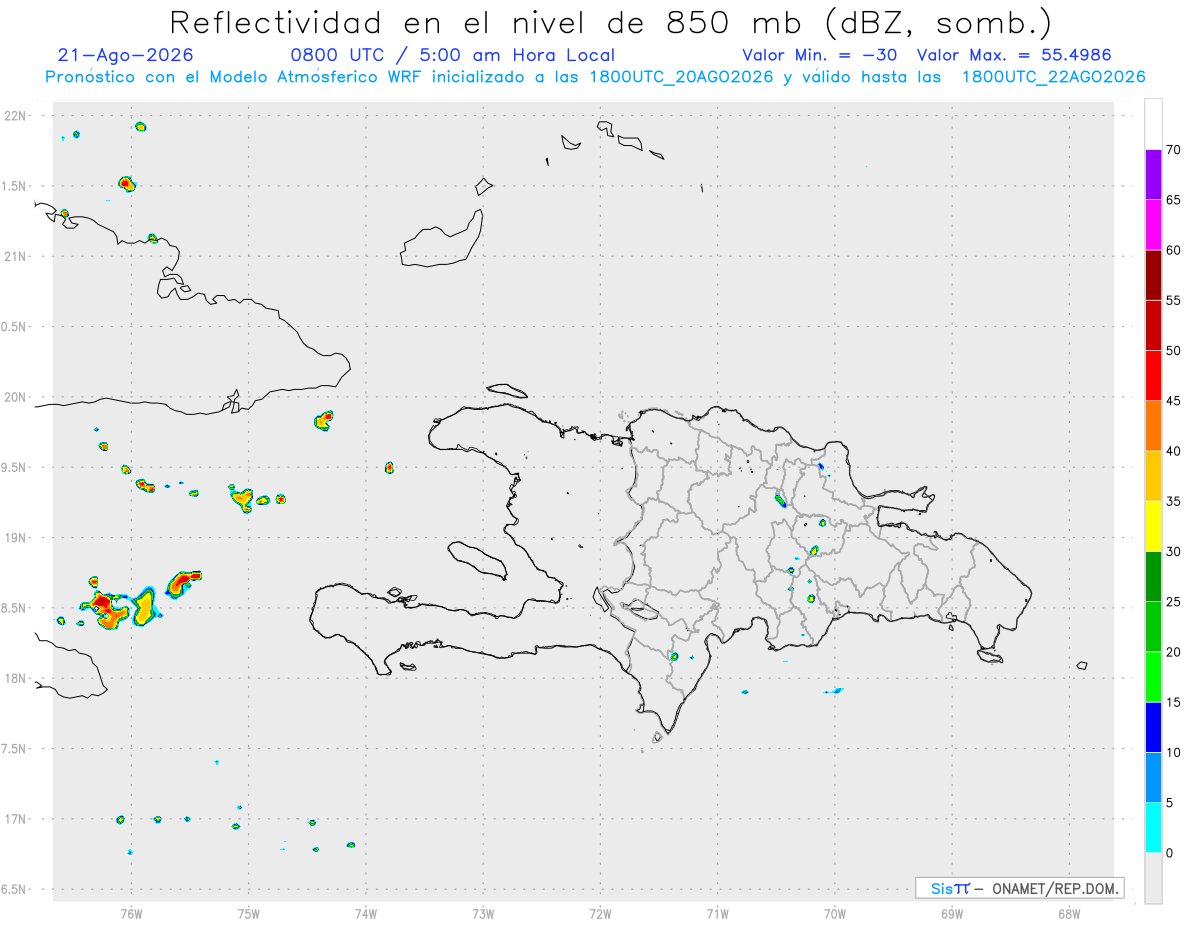The height and width of the screenshot is (927, 1200).
Task: Click the colorbar tick label '45'
Action: [1173, 401]
